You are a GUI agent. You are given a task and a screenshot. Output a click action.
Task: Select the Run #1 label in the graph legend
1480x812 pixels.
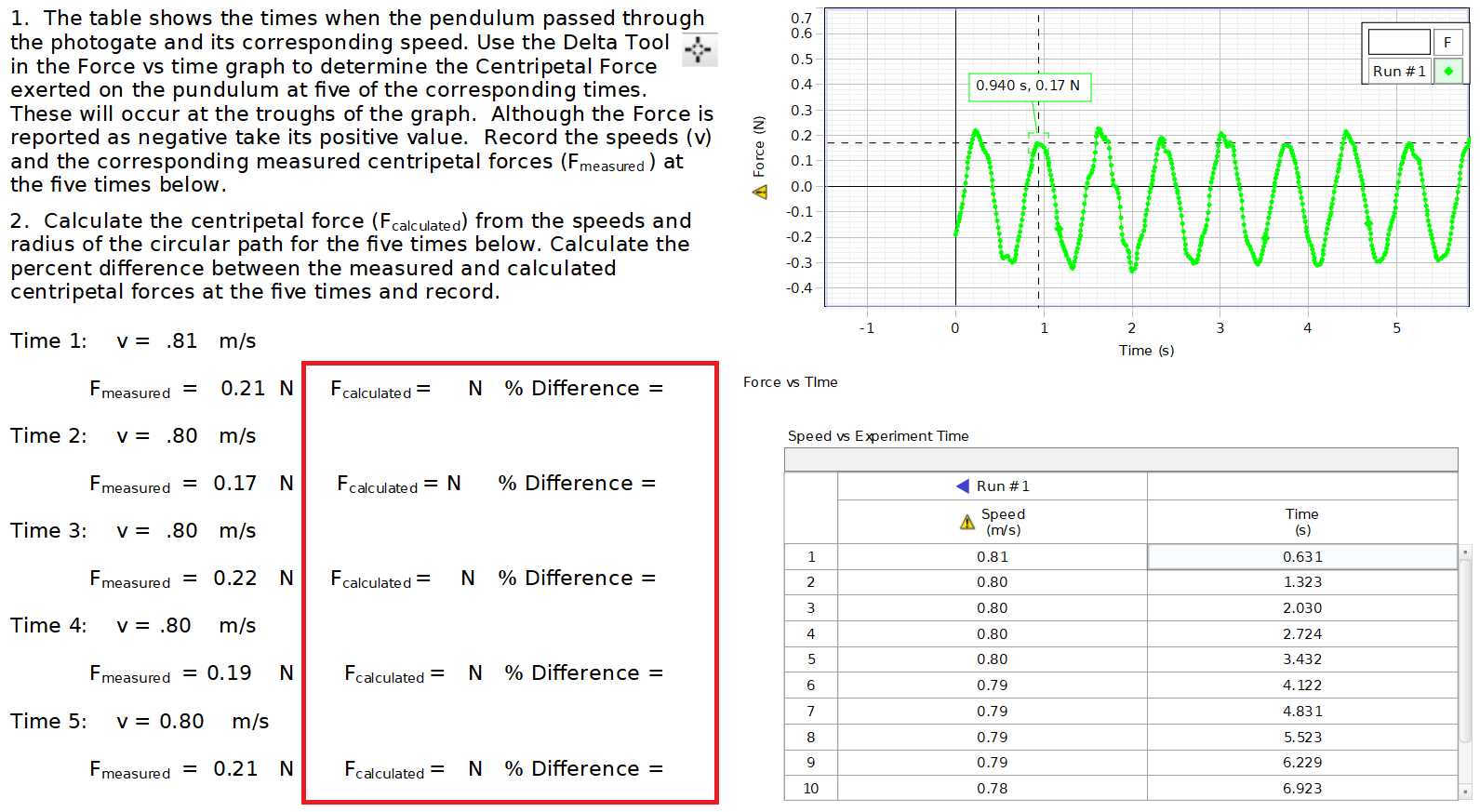[1399, 72]
